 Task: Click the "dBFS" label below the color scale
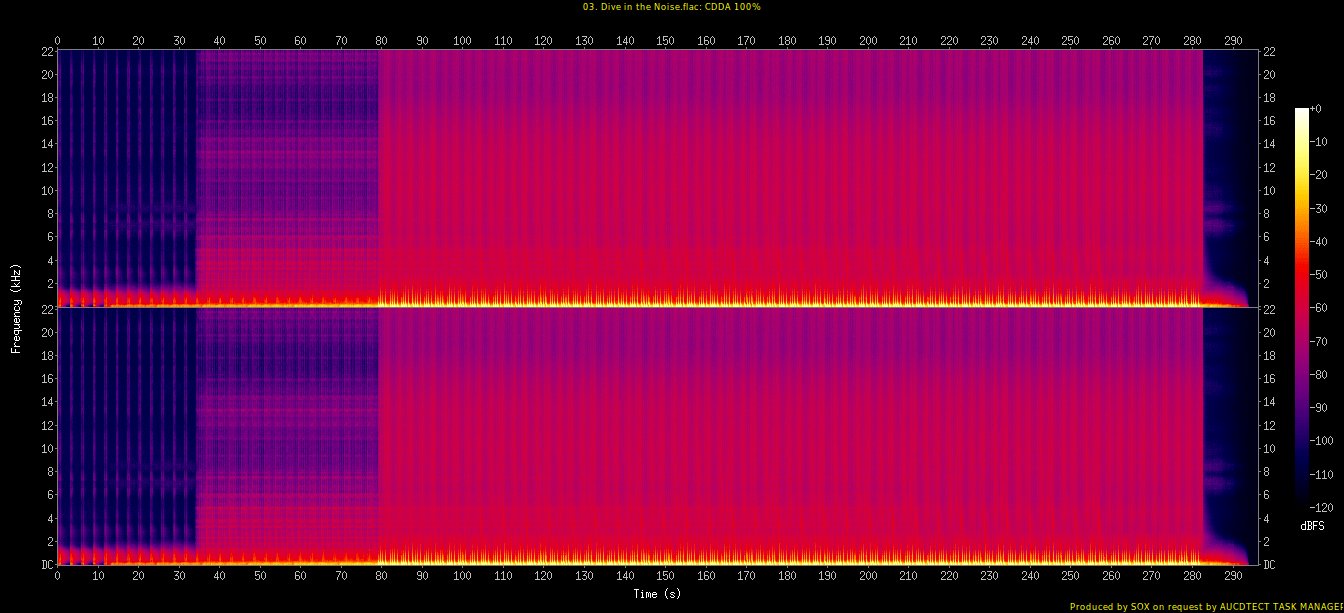click(1312, 526)
